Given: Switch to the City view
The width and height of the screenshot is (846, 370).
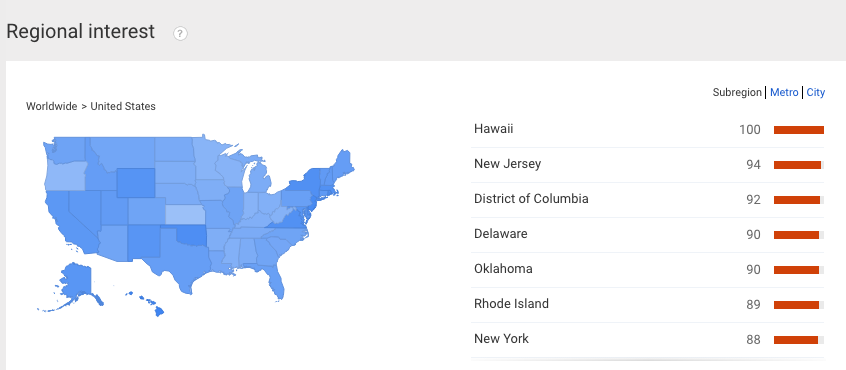Looking at the screenshot, I should (816, 92).
